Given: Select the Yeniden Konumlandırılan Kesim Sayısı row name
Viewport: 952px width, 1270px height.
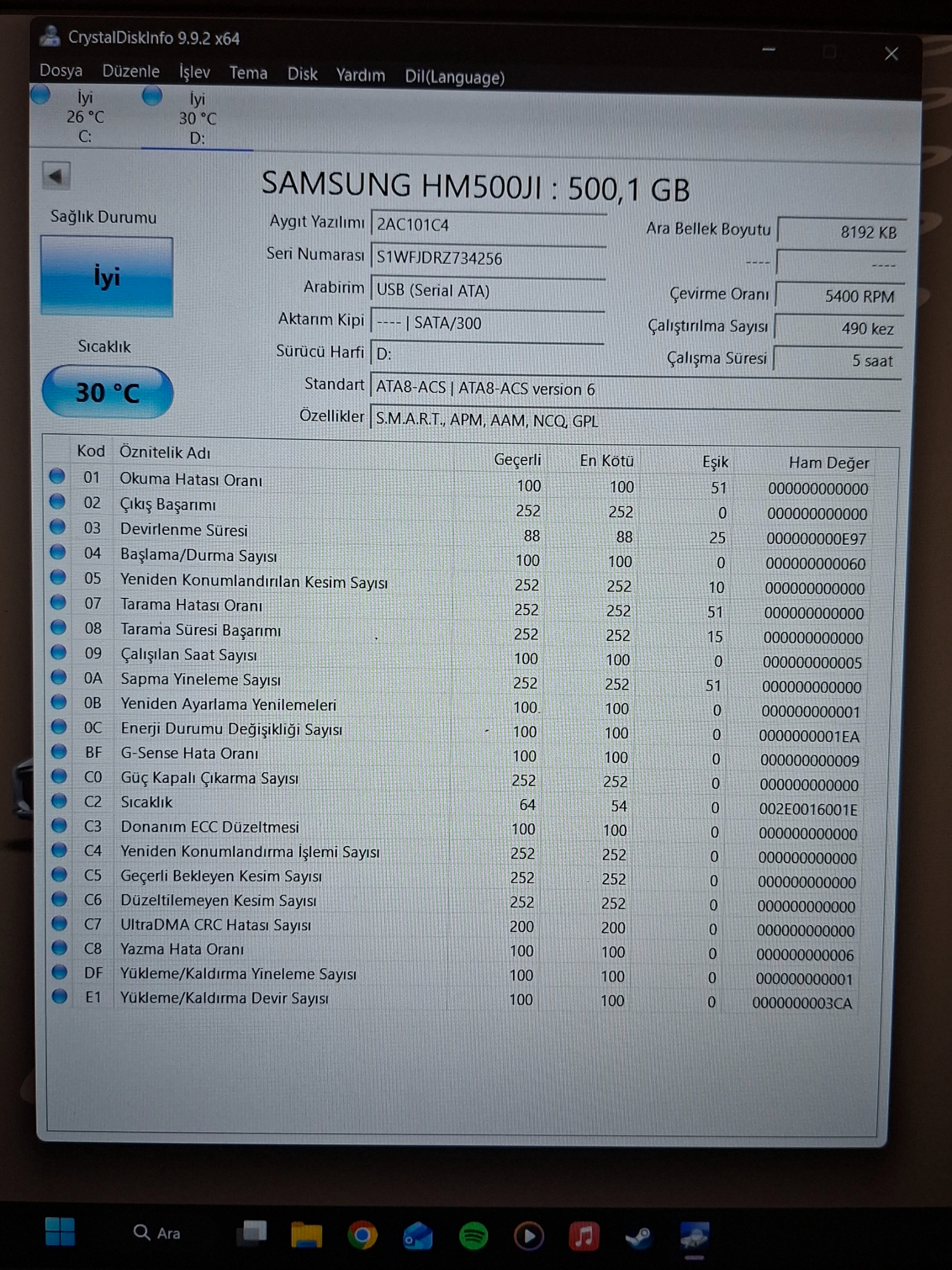Looking at the screenshot, I should pyautogui.click(x=254, y=581).
